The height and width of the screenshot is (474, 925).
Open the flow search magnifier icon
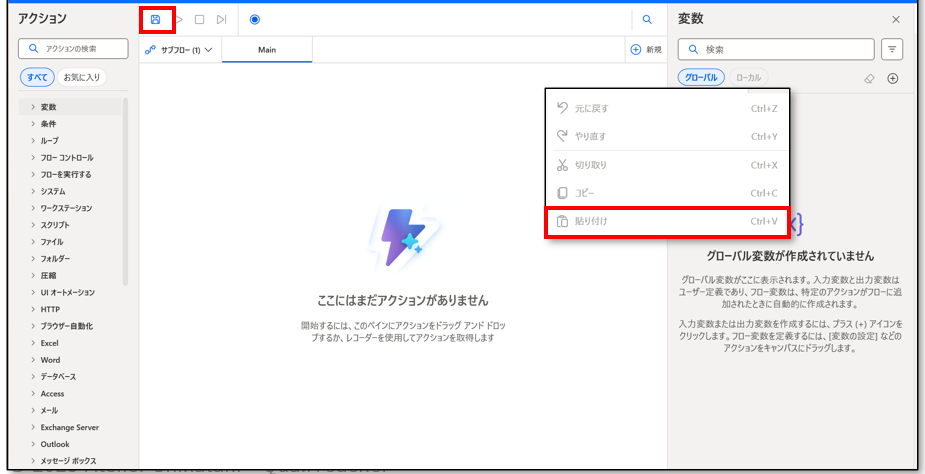coord(647,19)
